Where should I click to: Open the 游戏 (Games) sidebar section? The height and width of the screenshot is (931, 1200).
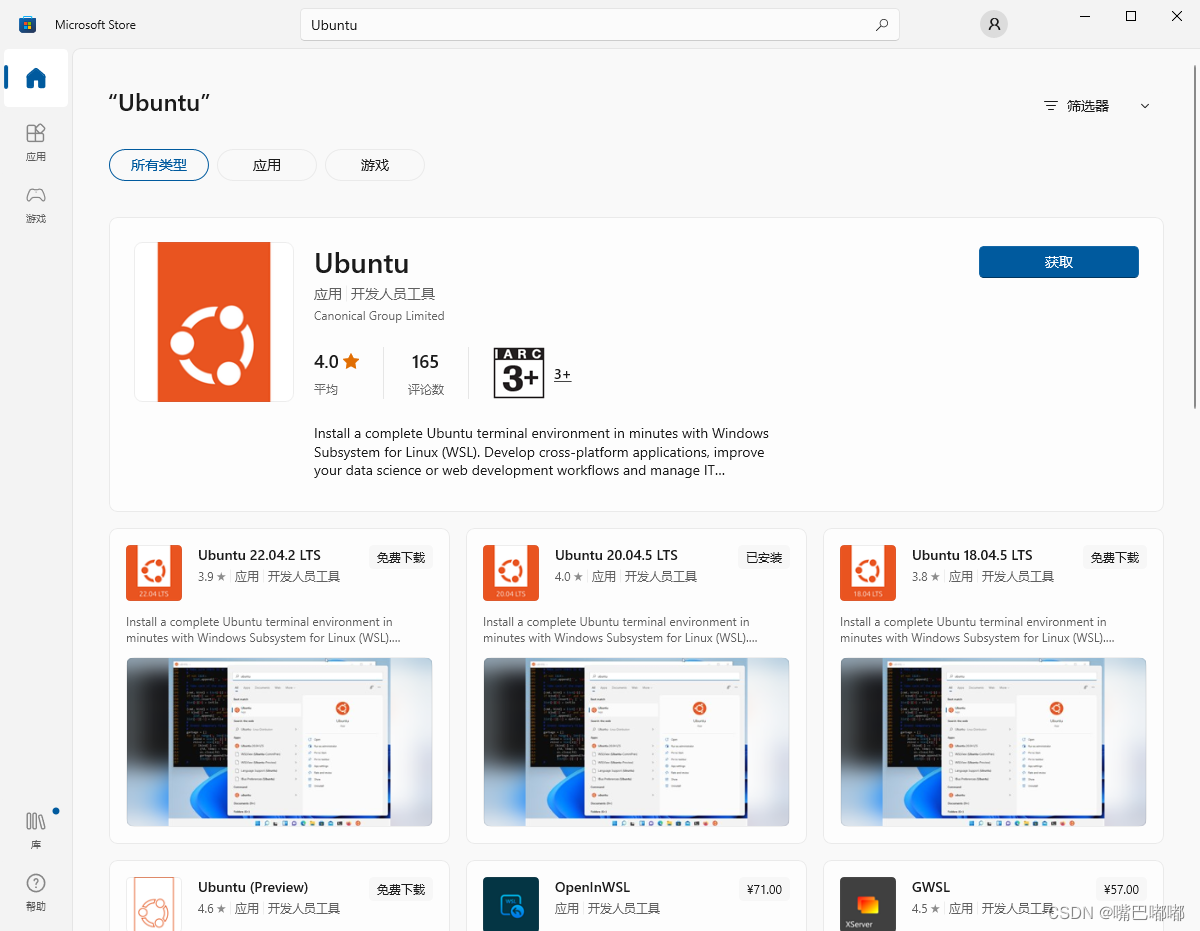36,204
